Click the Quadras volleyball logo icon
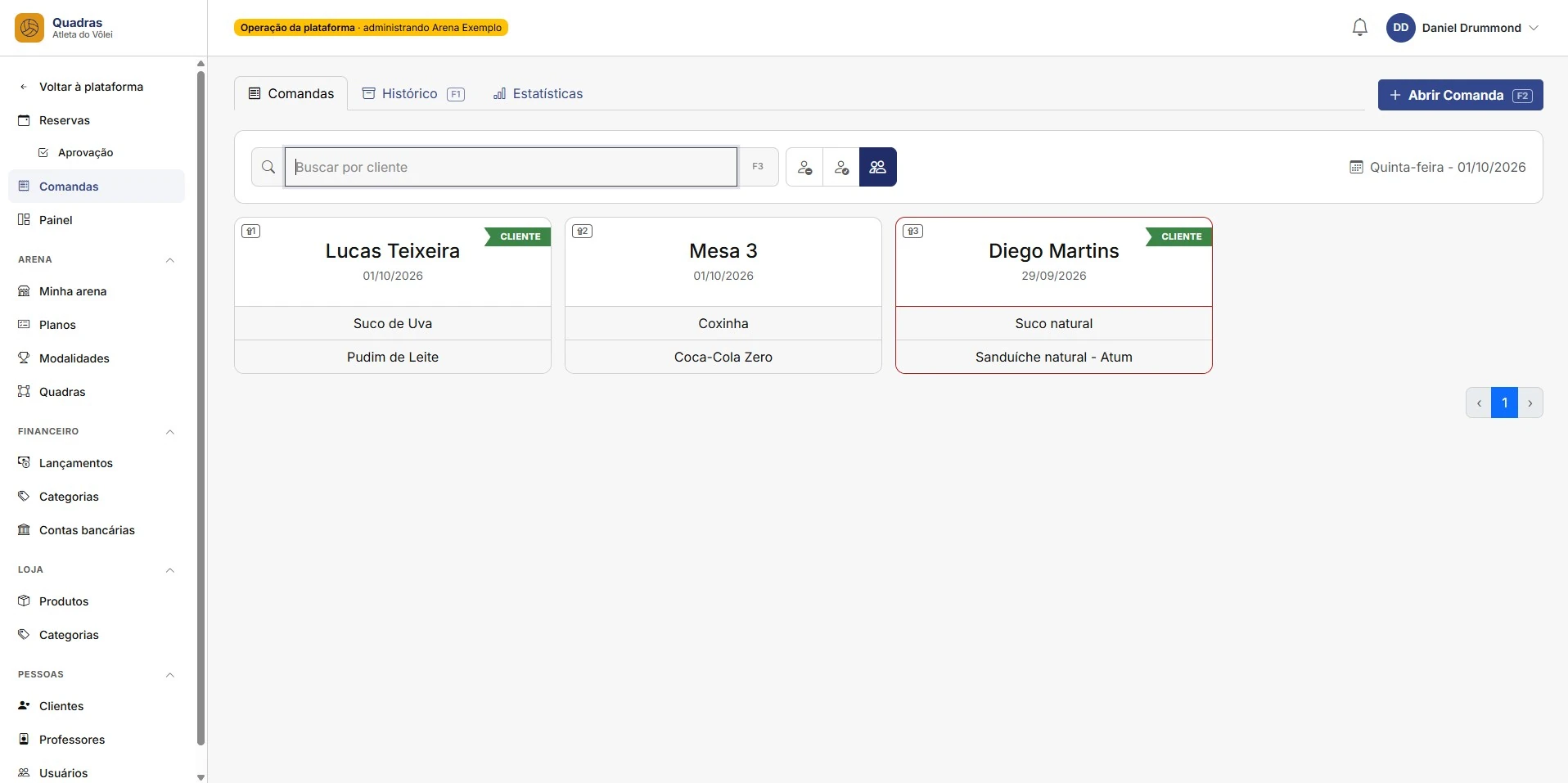This screenshot has width=1568, height=783. (29, 28)
